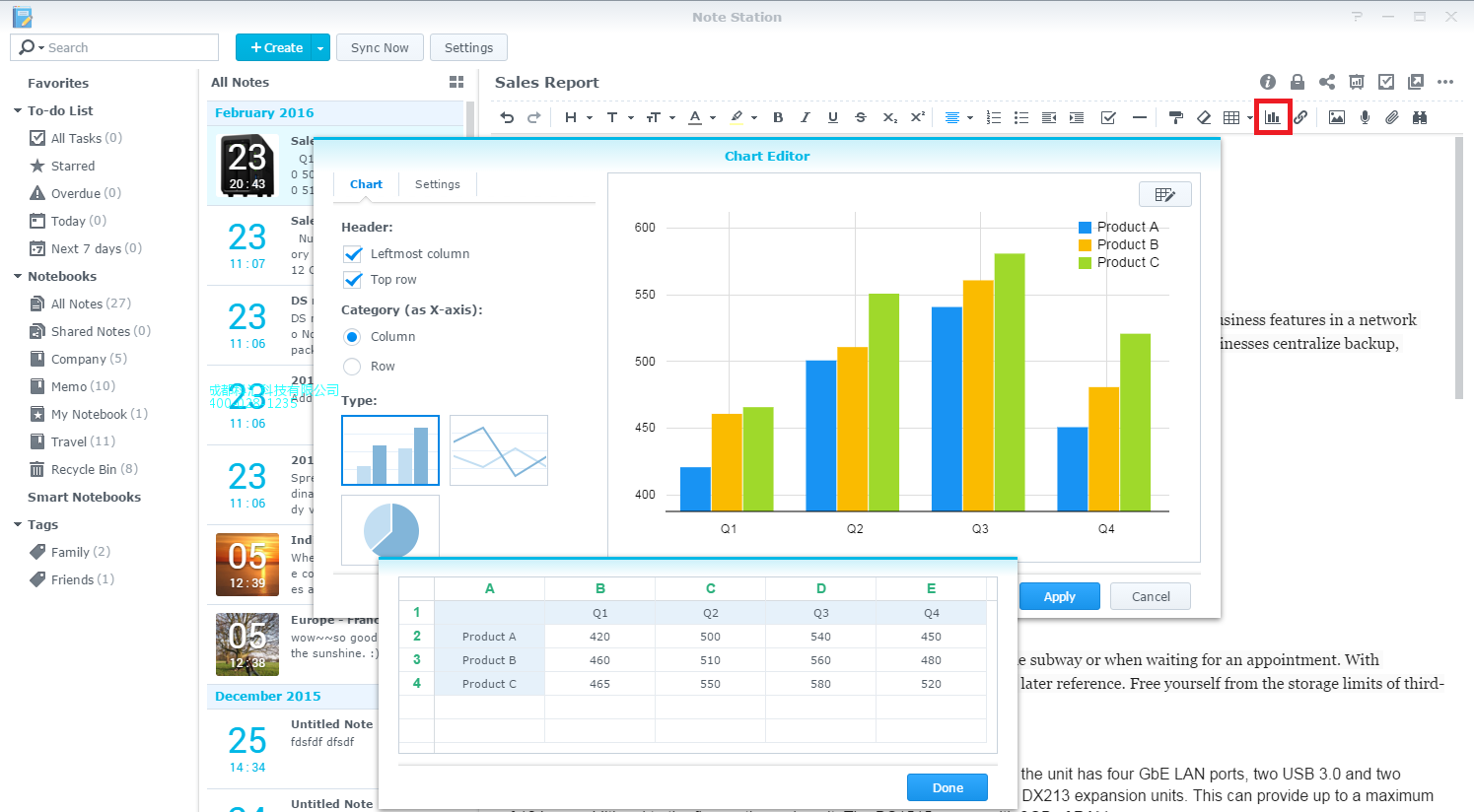Uncheck the Top row header checkbox
The image size is (1474, 812).
(353, 280)
